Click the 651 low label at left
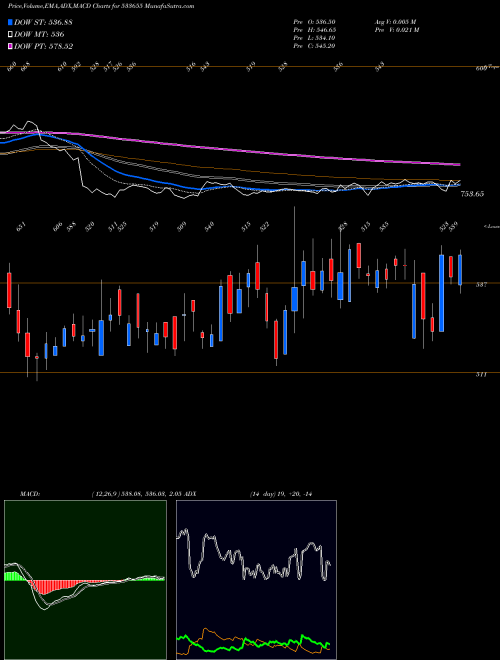The height and width of the screenshot is (660, 500). [21, 228]
